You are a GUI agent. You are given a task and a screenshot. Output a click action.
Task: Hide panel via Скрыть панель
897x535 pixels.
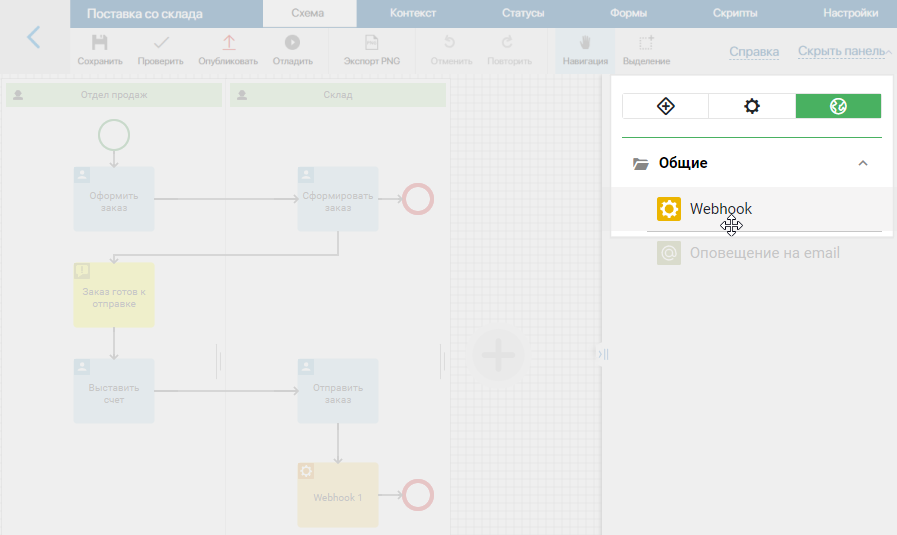click(x=840, y=52)
